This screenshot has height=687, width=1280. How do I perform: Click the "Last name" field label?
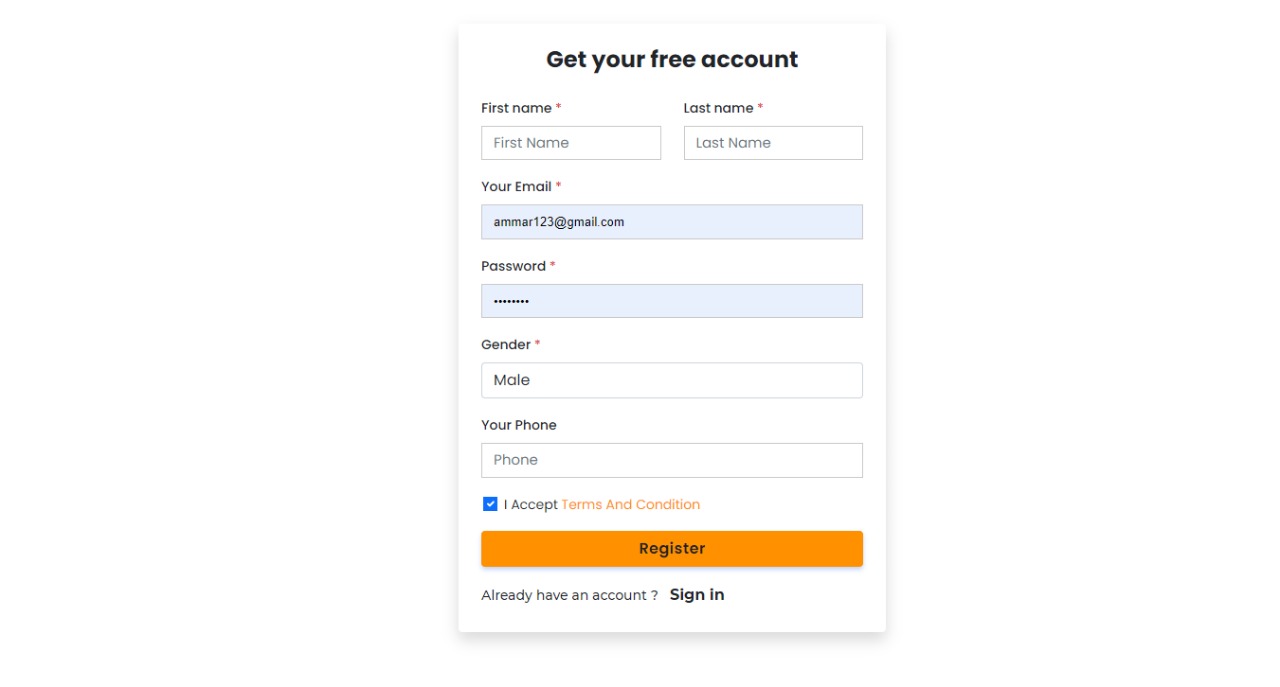point(718,108)
